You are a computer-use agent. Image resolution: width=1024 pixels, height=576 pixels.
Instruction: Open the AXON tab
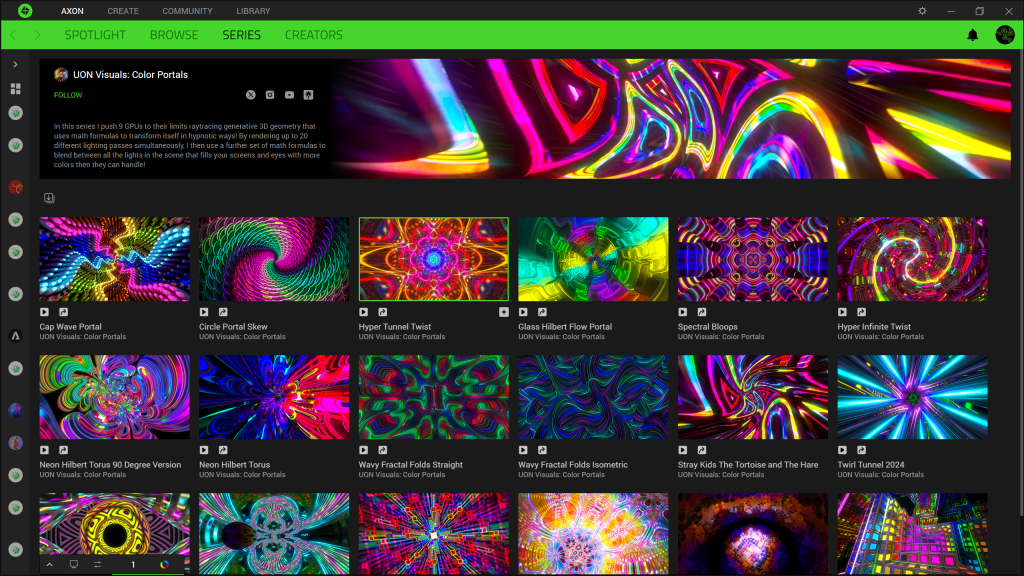tap(72, 11)
